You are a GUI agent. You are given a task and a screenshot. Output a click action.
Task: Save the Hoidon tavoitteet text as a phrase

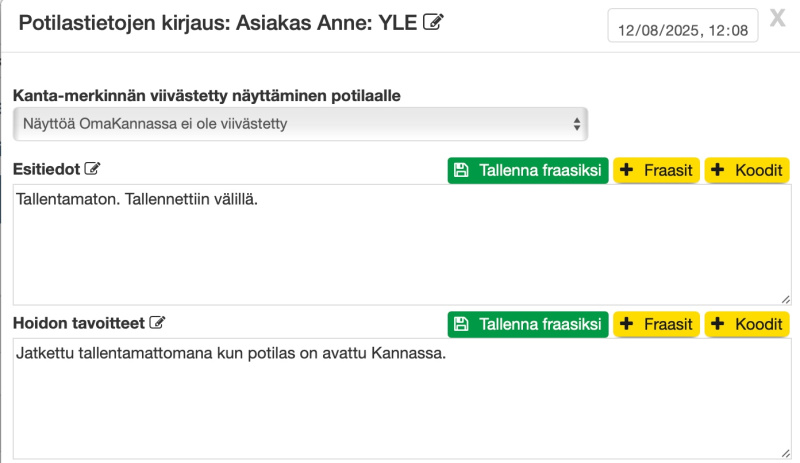point(527,324)
